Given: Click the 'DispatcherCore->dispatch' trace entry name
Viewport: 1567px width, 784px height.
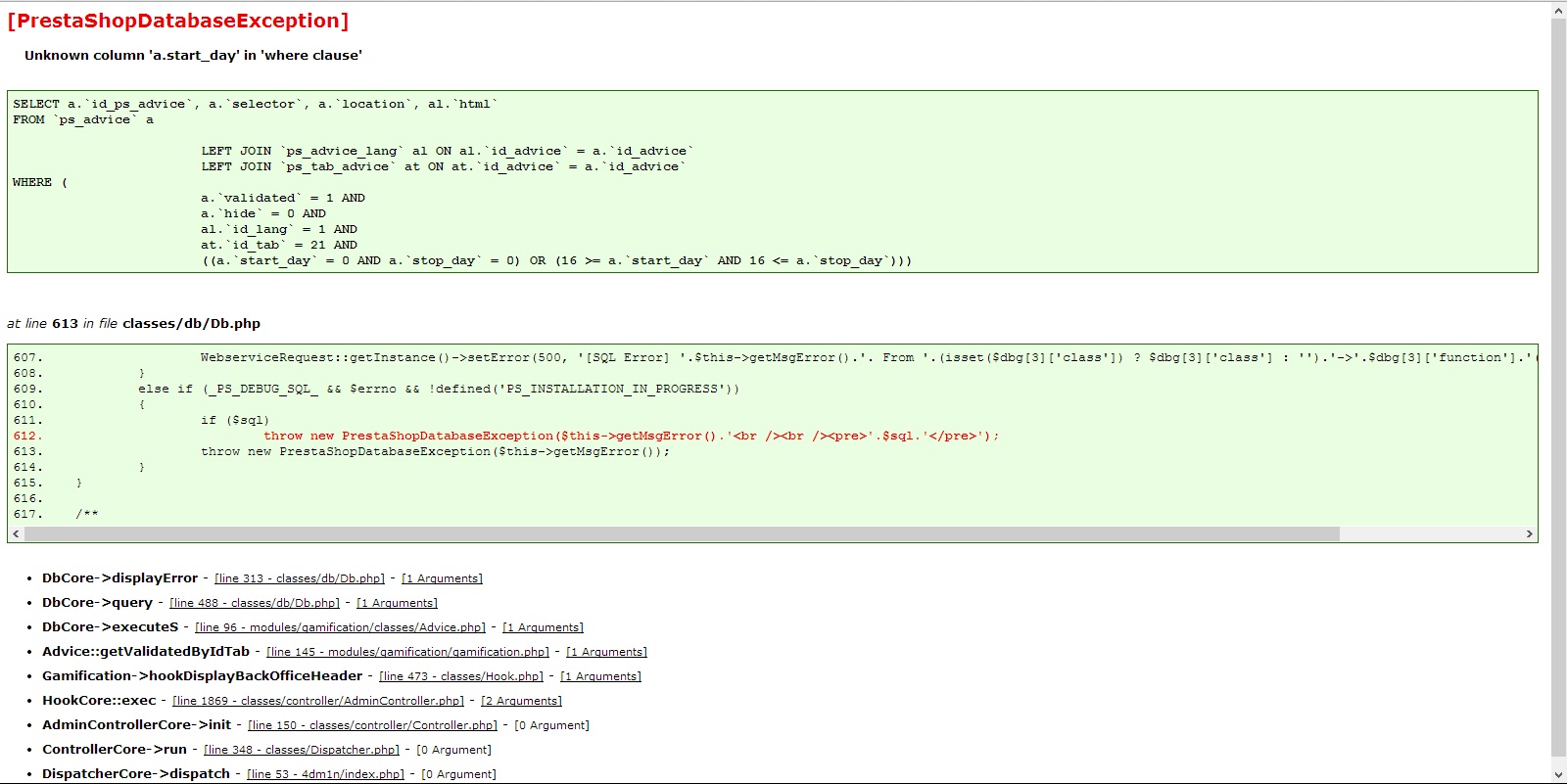Looking at the screenshot, I should 136,774.
